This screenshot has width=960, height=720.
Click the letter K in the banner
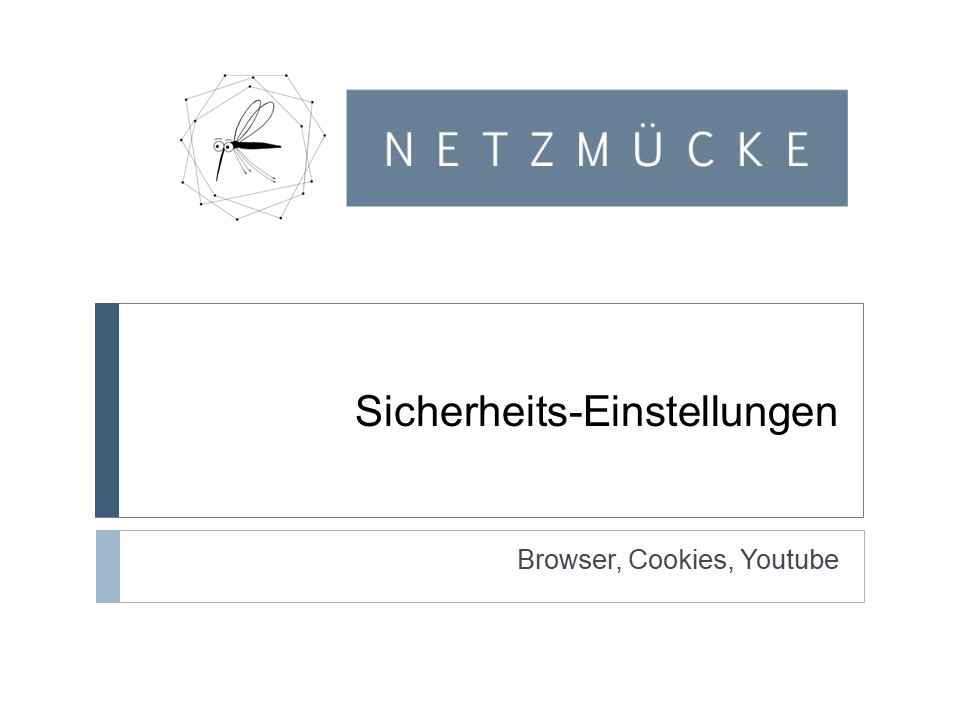click(752, 150)
